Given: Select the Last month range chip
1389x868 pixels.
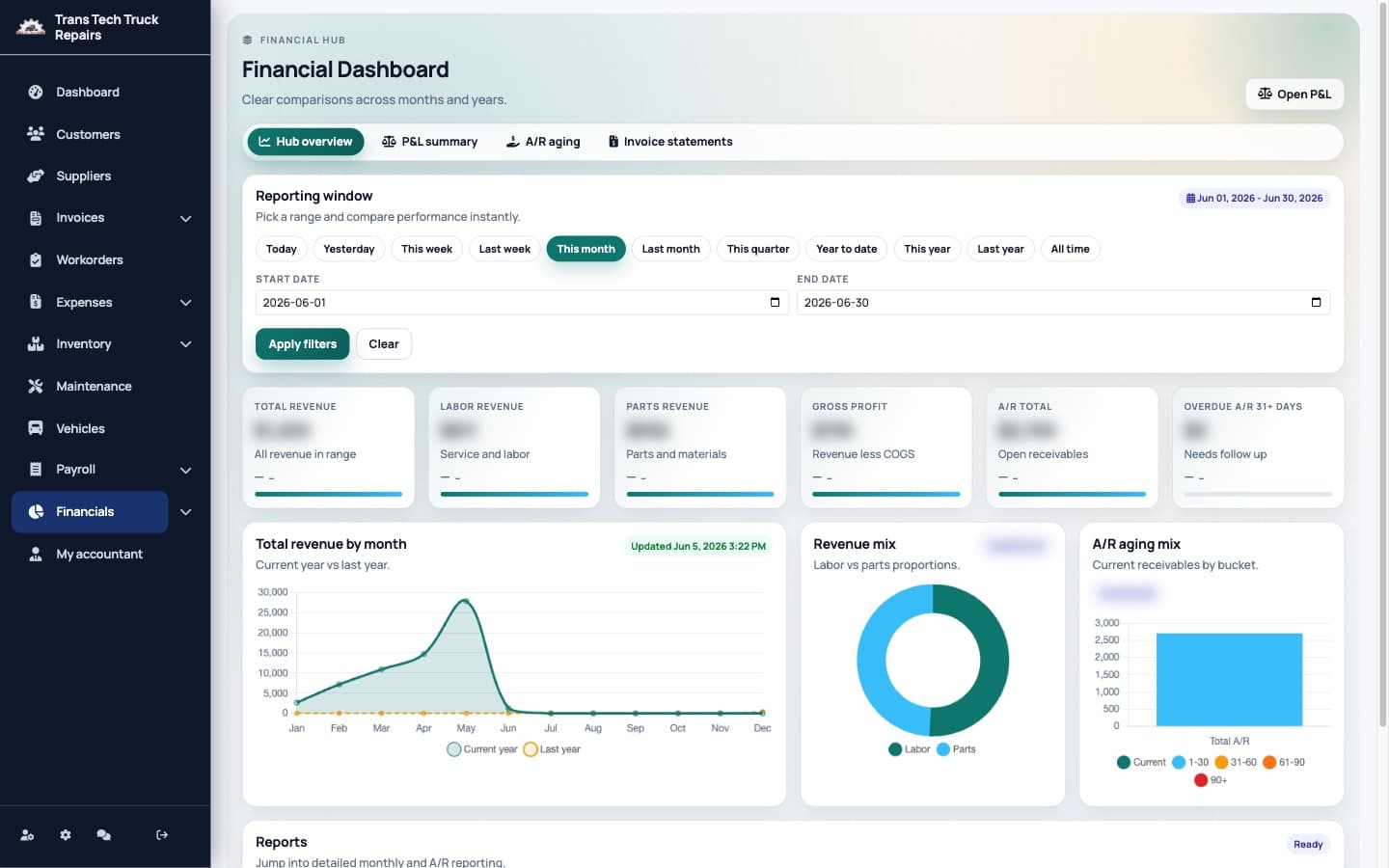Looking at the screenshot, I should pos(671,249).
